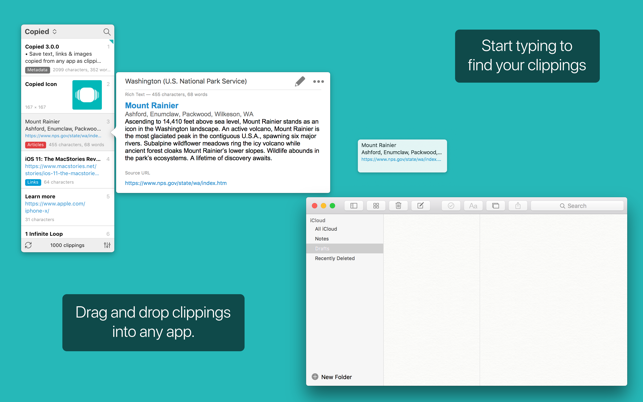Click the New Folder button in Notes

[x=332, y=377]
